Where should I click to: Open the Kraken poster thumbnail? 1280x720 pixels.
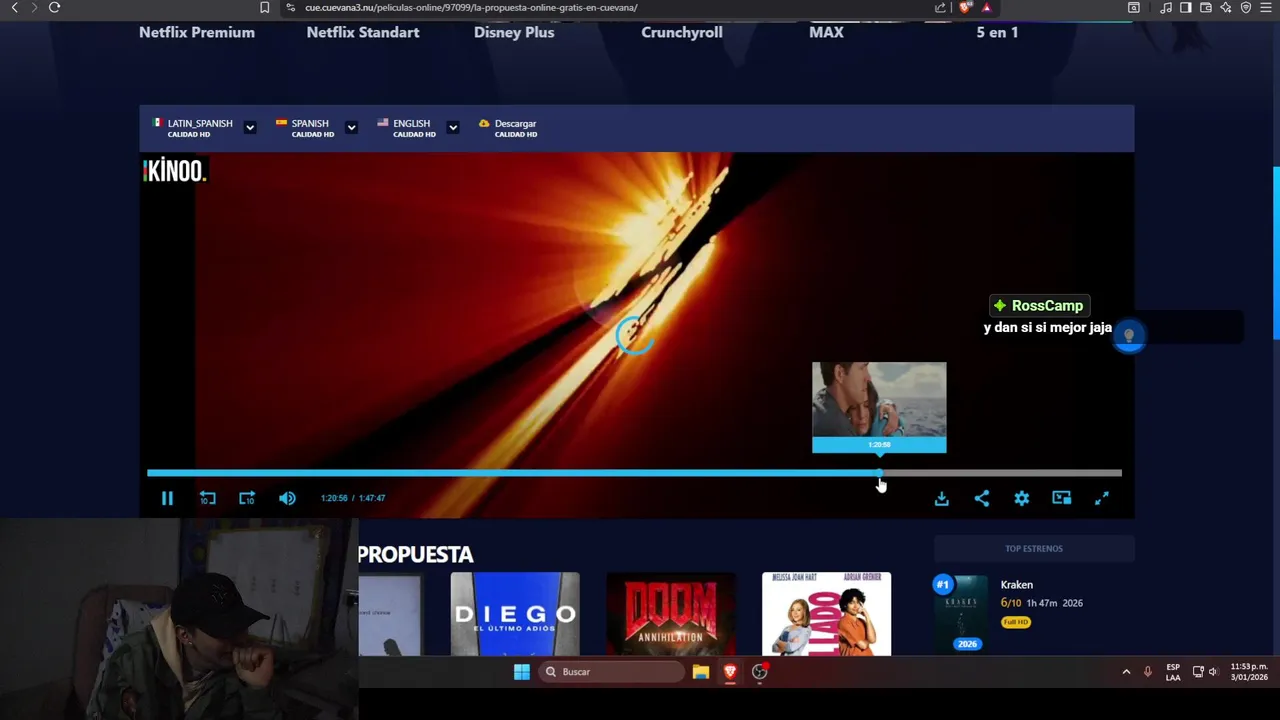click(x=961, y=612)
